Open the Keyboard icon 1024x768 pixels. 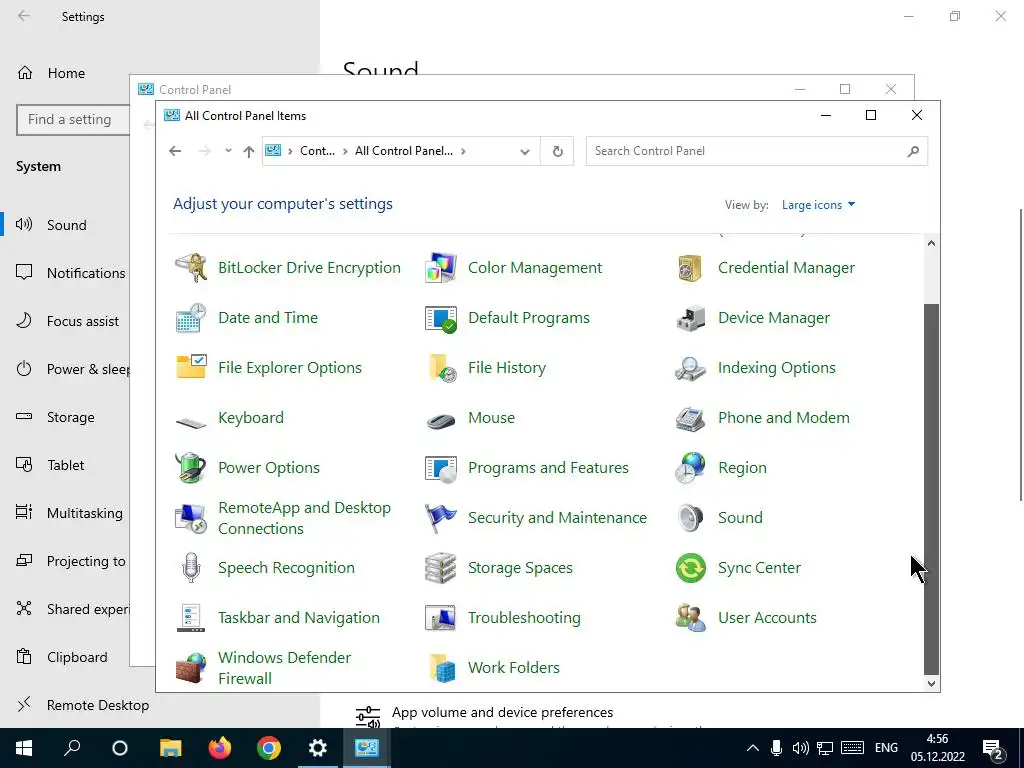tap(191, 422)
